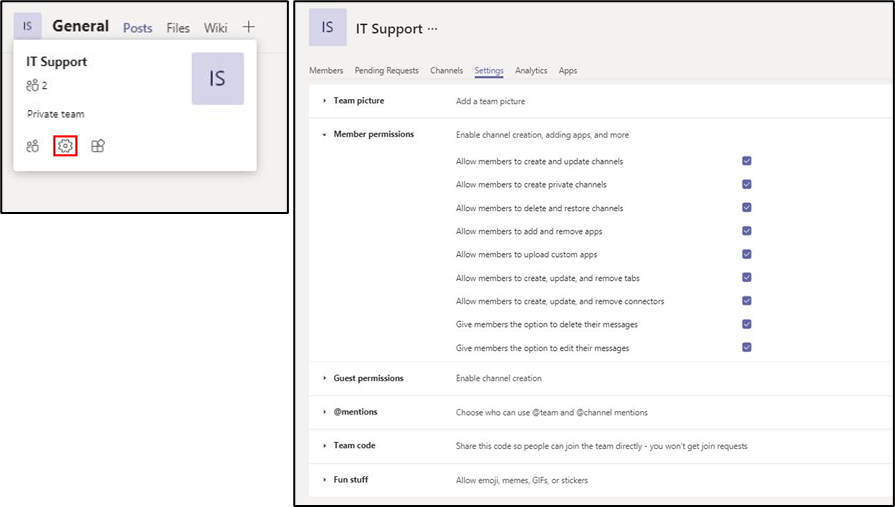The height and width of the screenshot is (507, 895).
Task: Switch to the Analytics tab
Action: point(531,70)
